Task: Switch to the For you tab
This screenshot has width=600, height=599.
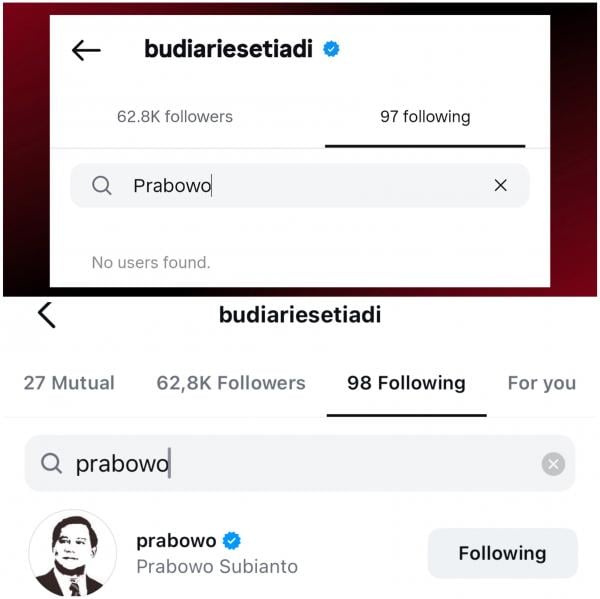Action: point(542,383)
